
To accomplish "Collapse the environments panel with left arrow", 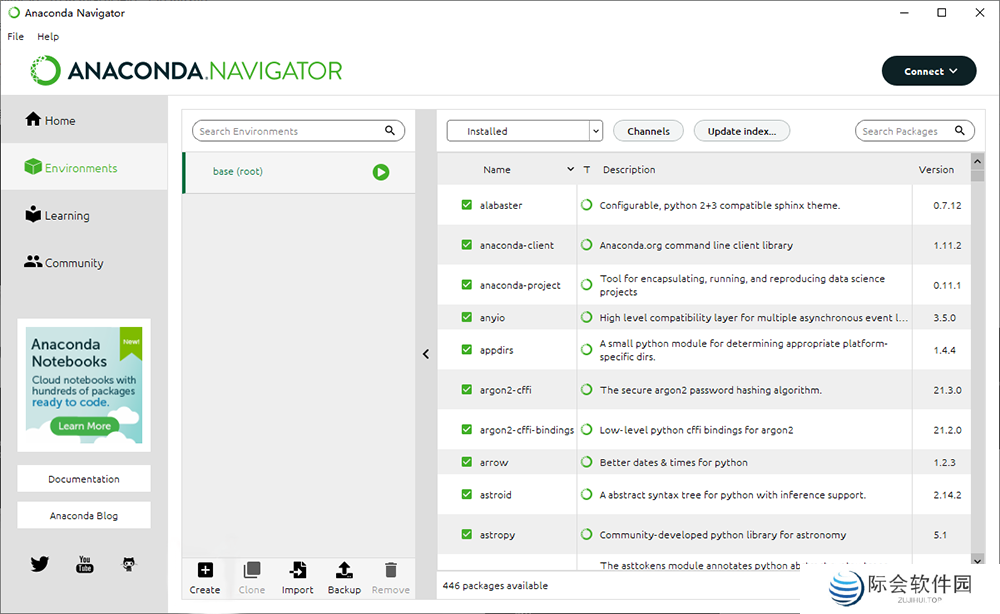I will (426, 354).
